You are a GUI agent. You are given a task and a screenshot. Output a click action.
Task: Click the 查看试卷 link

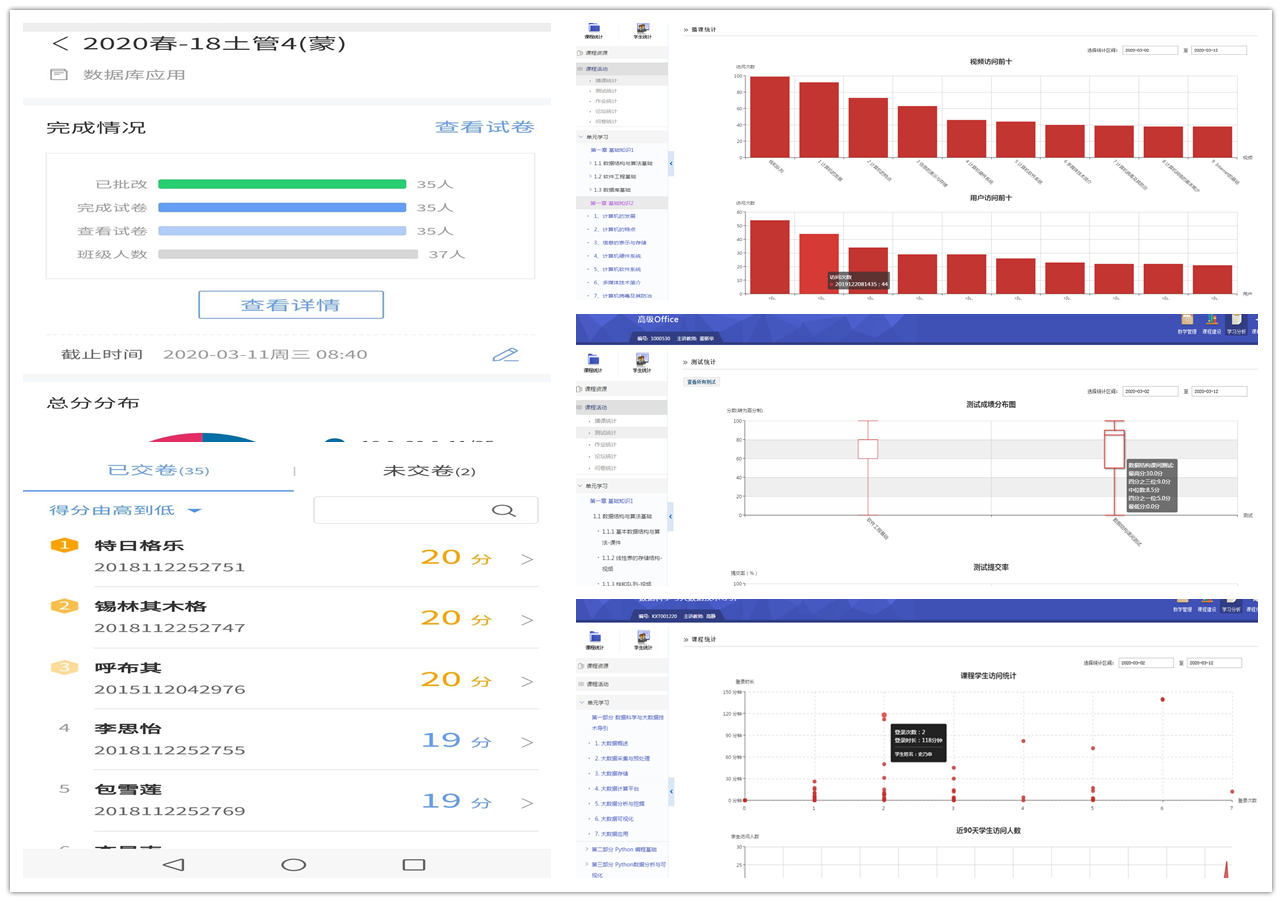pos(484,127)
